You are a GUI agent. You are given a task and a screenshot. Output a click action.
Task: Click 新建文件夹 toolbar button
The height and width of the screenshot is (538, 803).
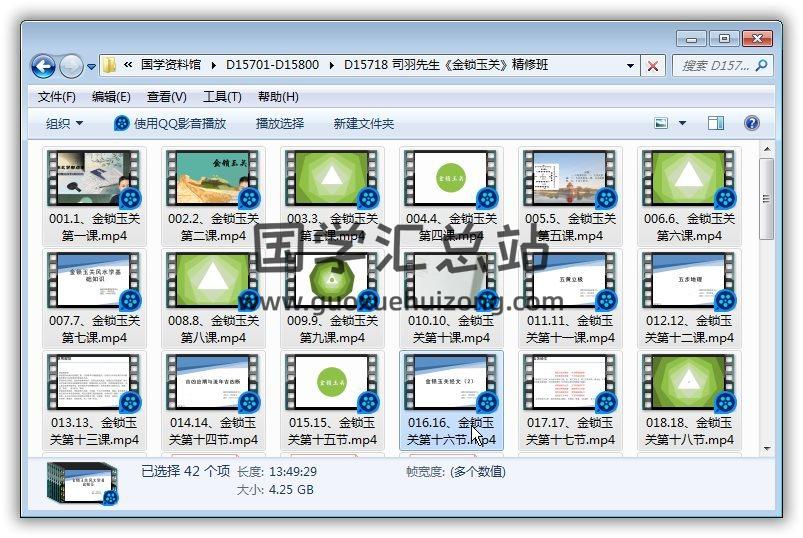[x=364, y=123]
